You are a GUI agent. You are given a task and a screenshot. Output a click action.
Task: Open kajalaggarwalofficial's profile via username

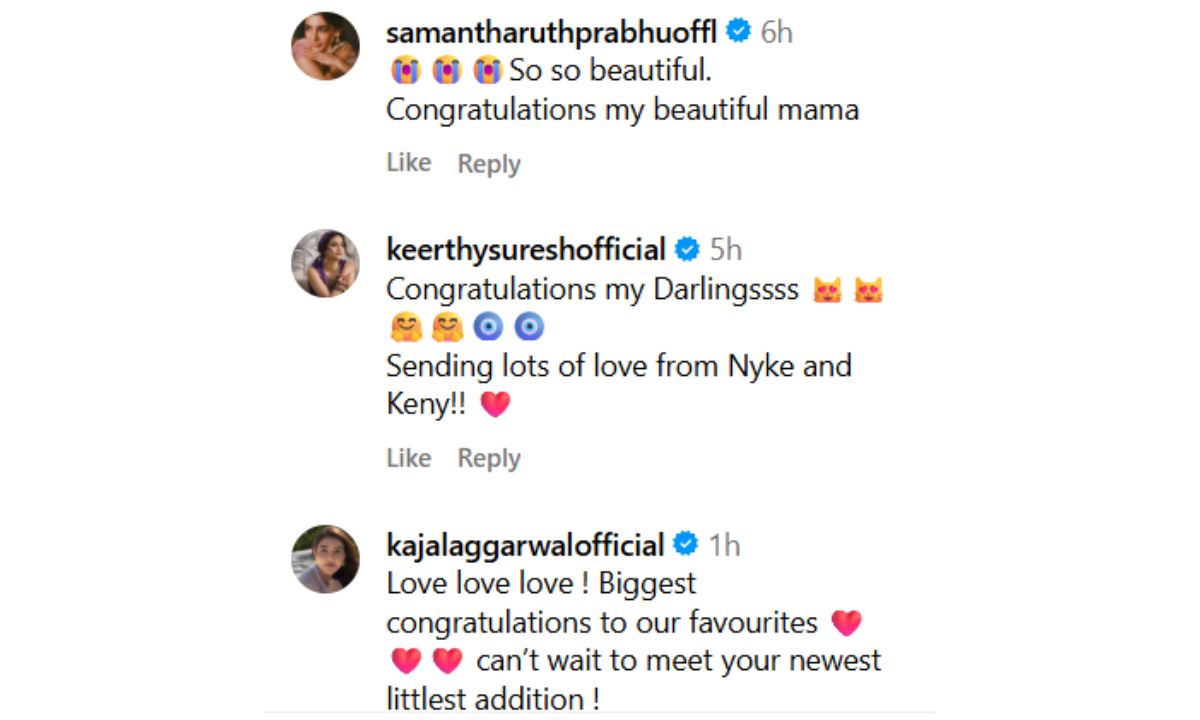(524, 545)
